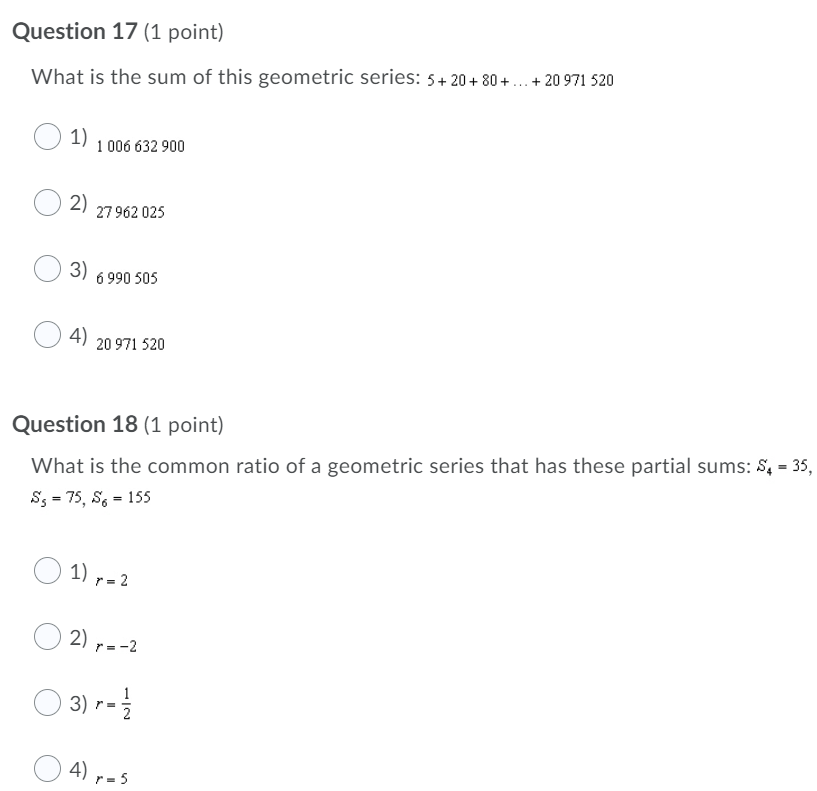Image resolution: width=817 pixels, height=791 pixels.
Task: Choose r = -2 for Question 18
Action: (x=46, y=637)
